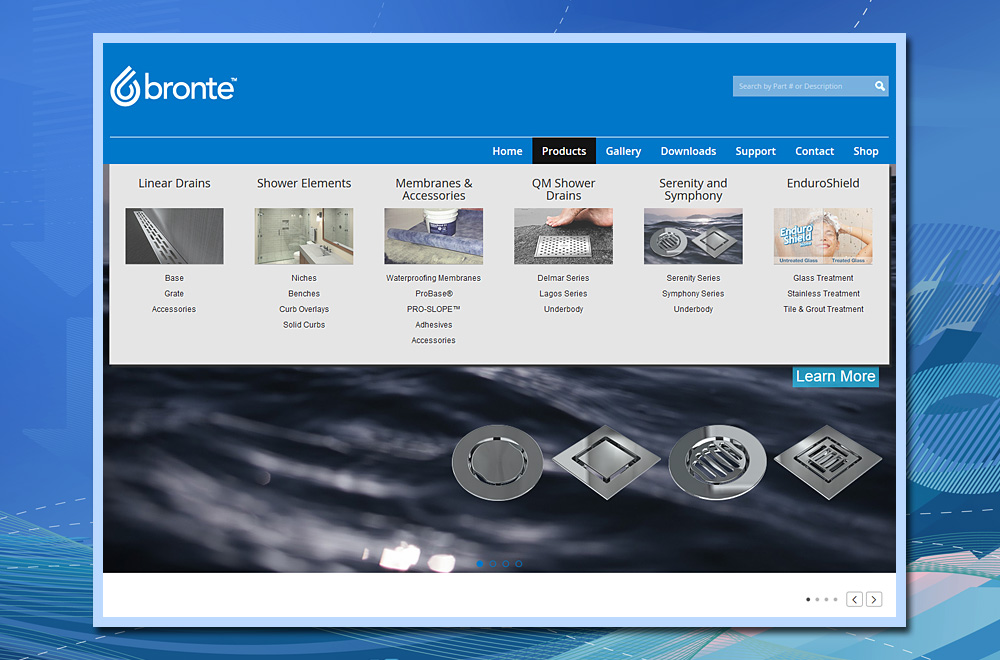Select the Niches link
This screenshot has height=660, width=1000.
304,278
